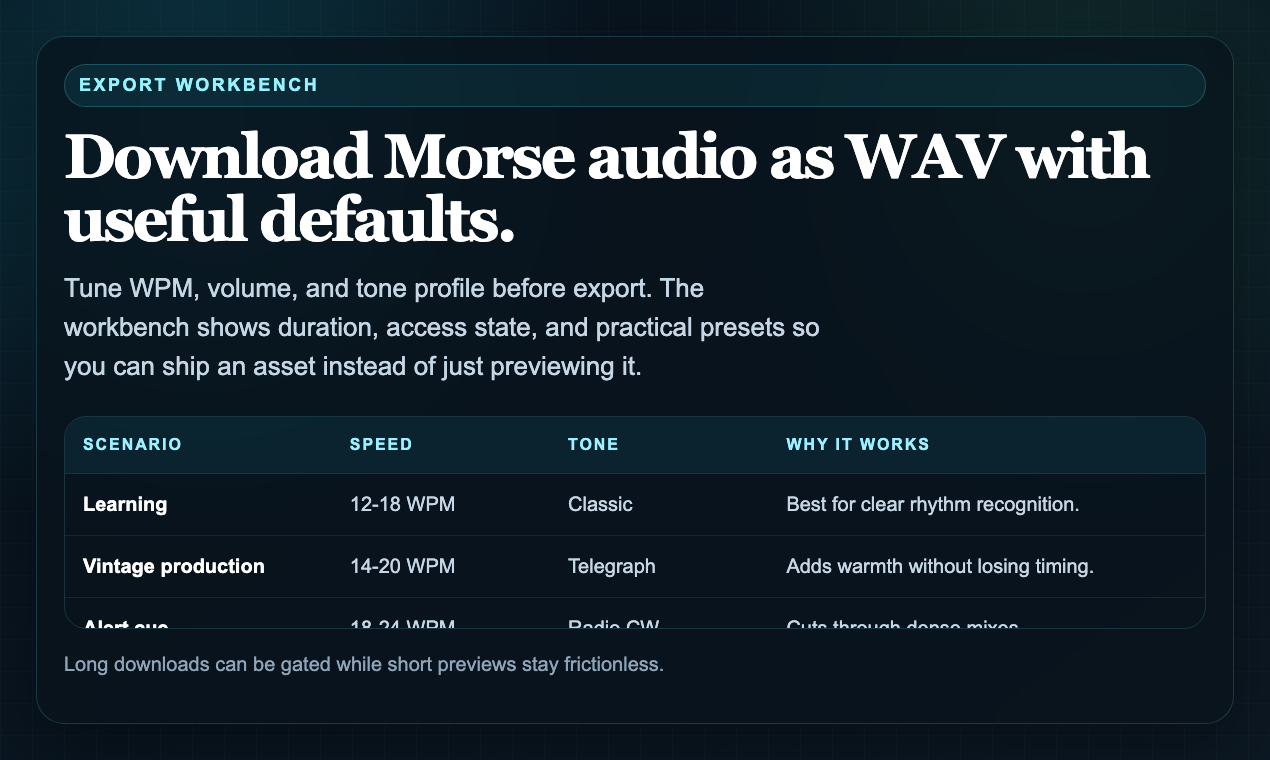
Task: Click the SCENARIO column header
Action: [132, 444]
